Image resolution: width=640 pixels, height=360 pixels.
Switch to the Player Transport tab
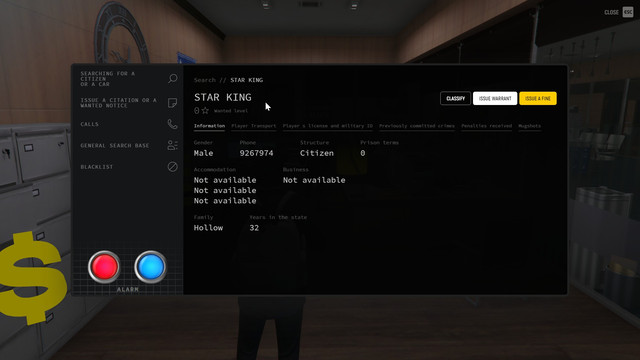253,126
